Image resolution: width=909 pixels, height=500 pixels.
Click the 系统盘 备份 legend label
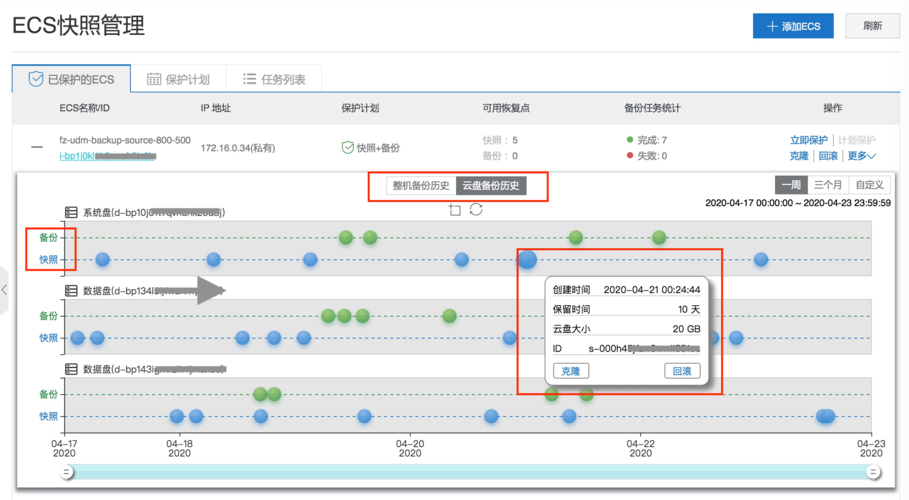49,237
